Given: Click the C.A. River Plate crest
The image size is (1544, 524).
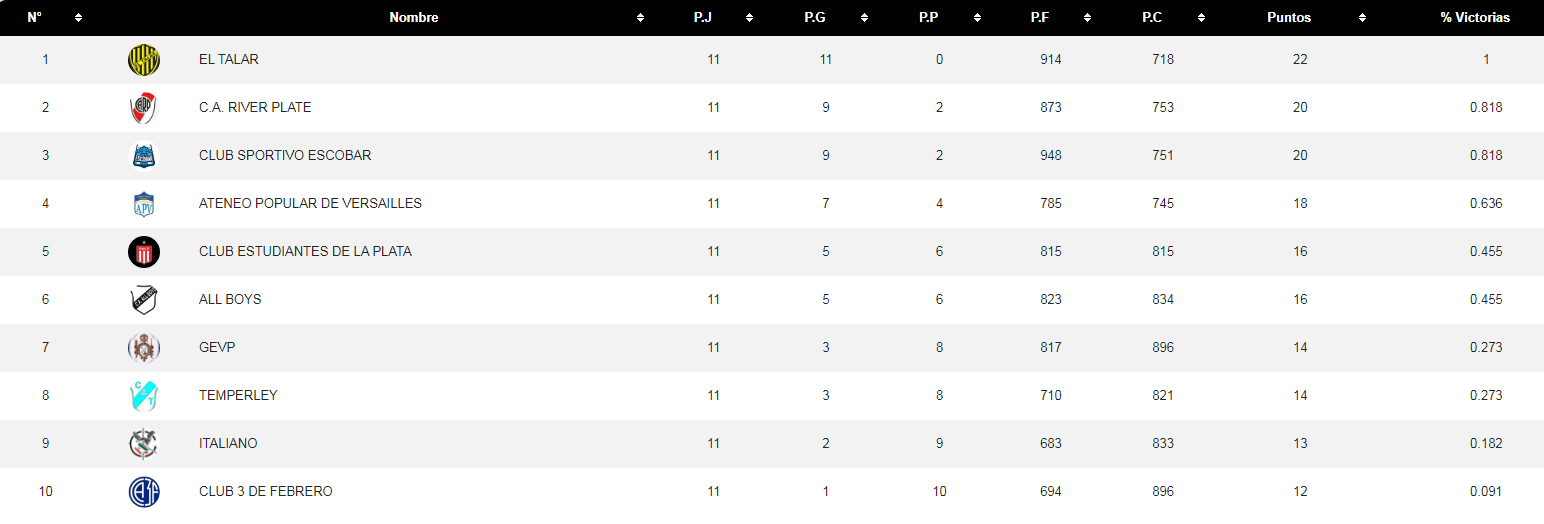Looking at the screenshot, I should 144,108.
